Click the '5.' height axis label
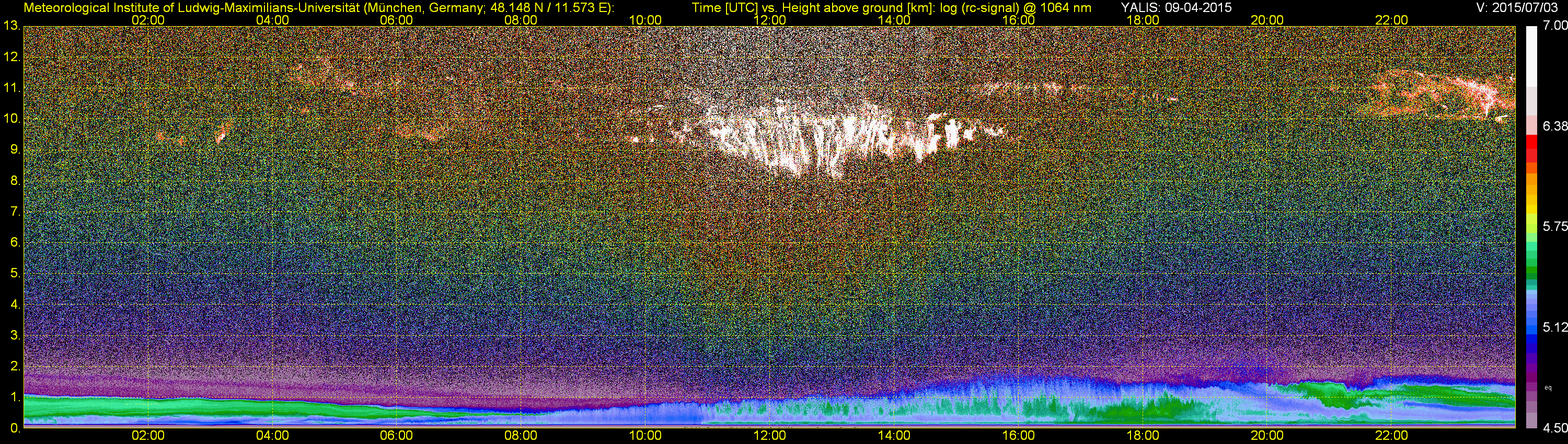Viewport: 1568px width, 444px height. [15, 274]
